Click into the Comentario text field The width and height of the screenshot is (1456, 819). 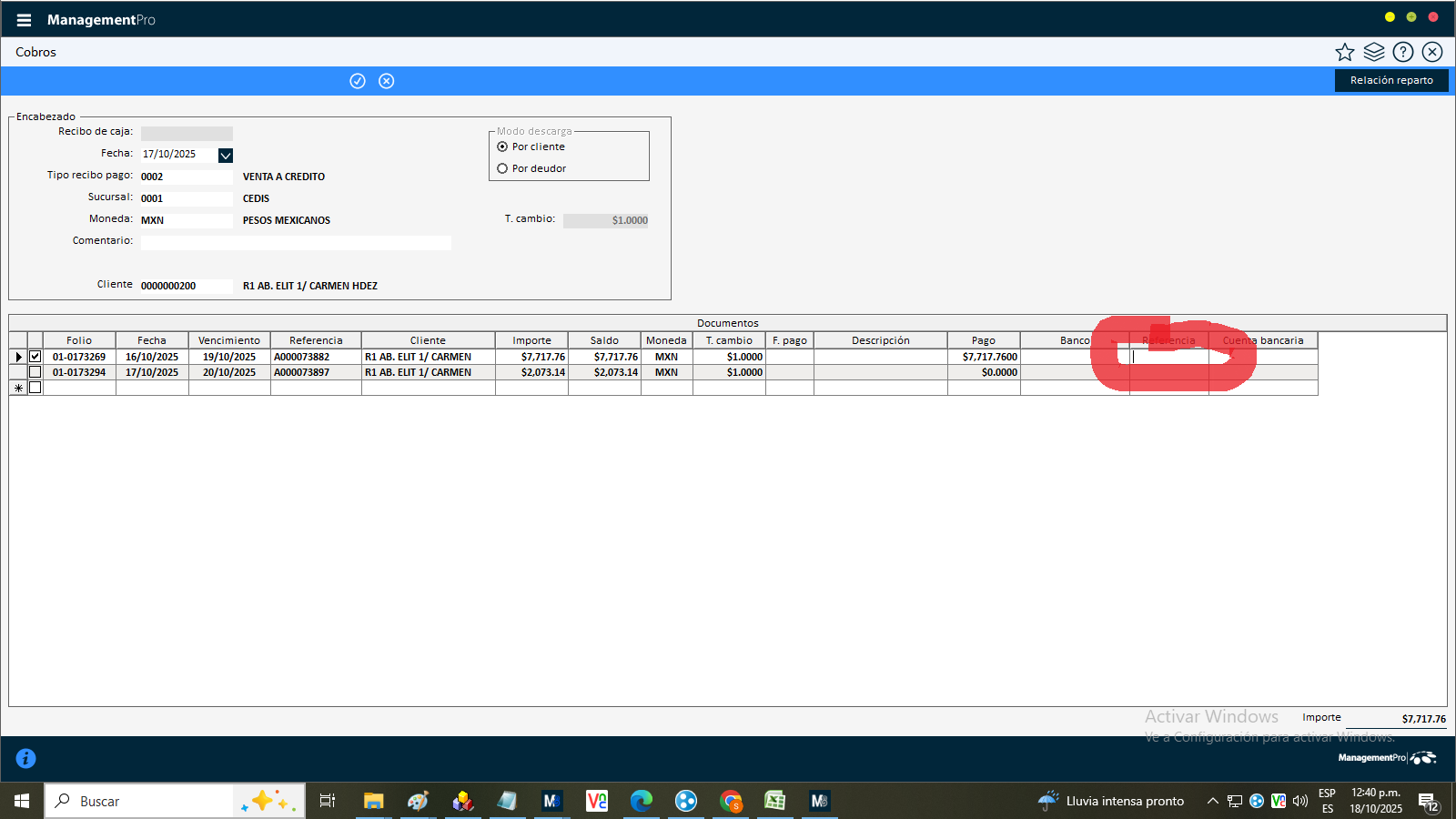(296, 243)
